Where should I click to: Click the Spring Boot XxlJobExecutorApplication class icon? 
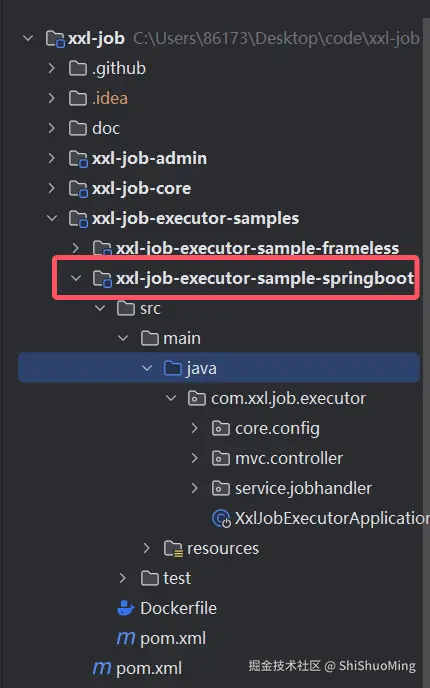[x=221, y=519]
